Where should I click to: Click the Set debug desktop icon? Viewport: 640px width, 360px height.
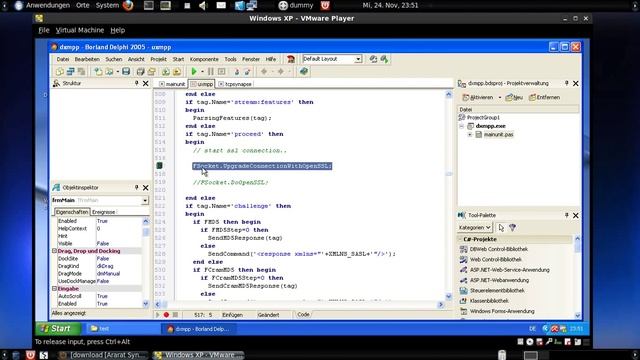pos(384,59)
